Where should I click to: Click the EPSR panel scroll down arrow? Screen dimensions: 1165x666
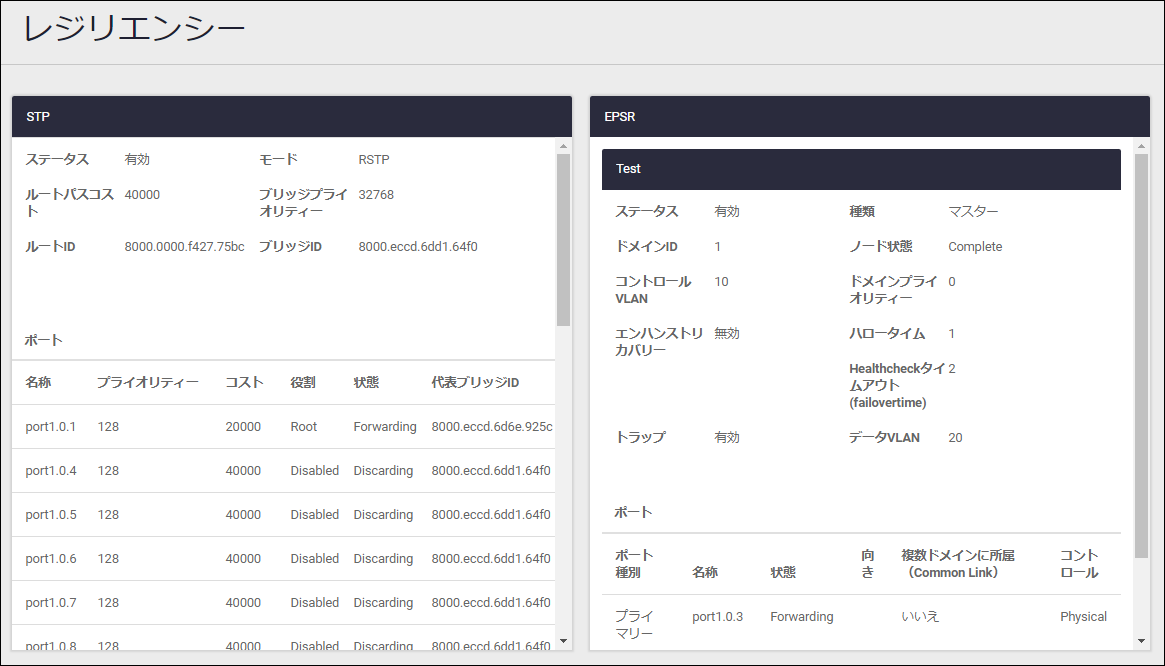click(x=1141, y=640)
